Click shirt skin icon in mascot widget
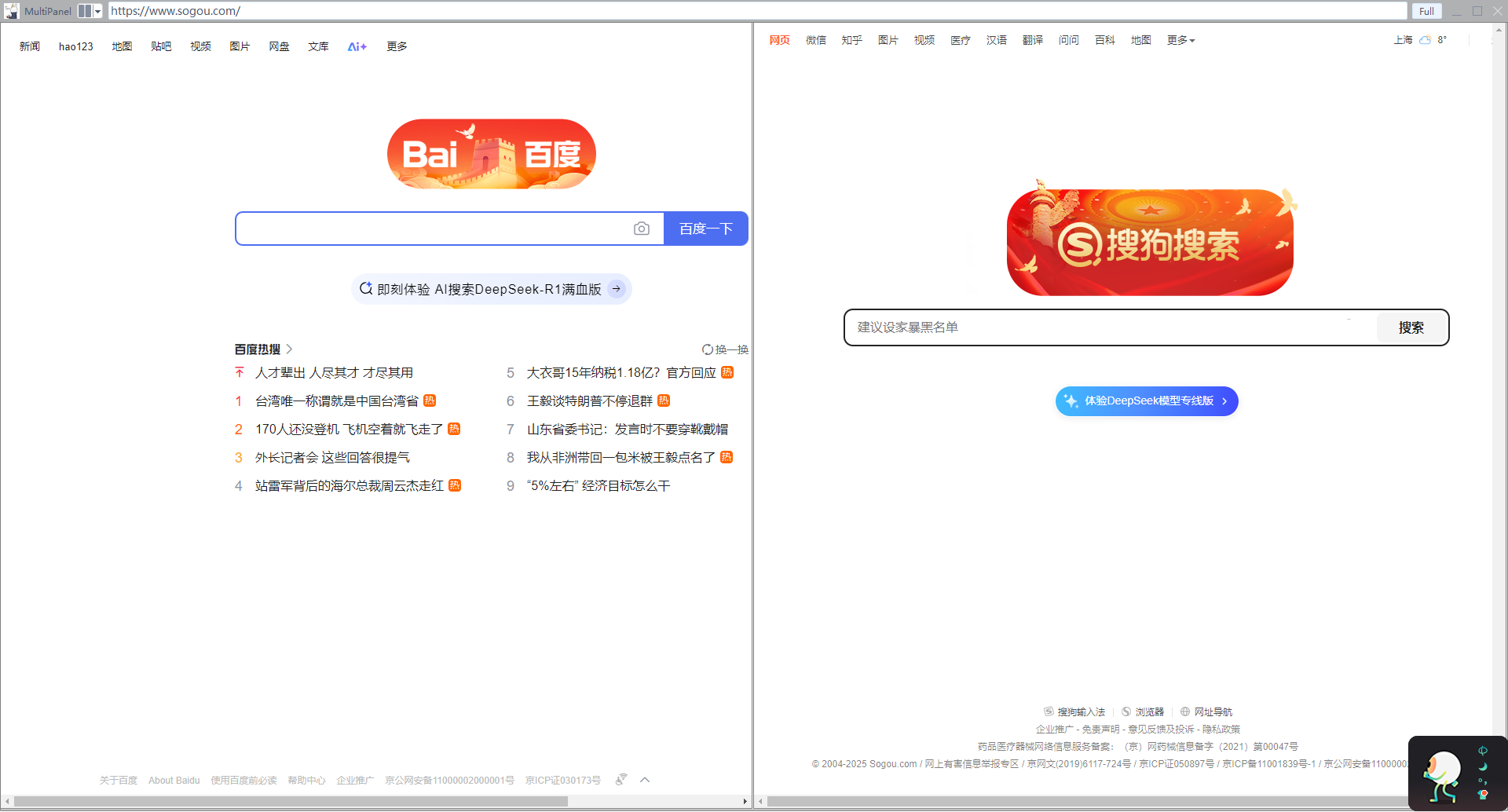 1483,795
